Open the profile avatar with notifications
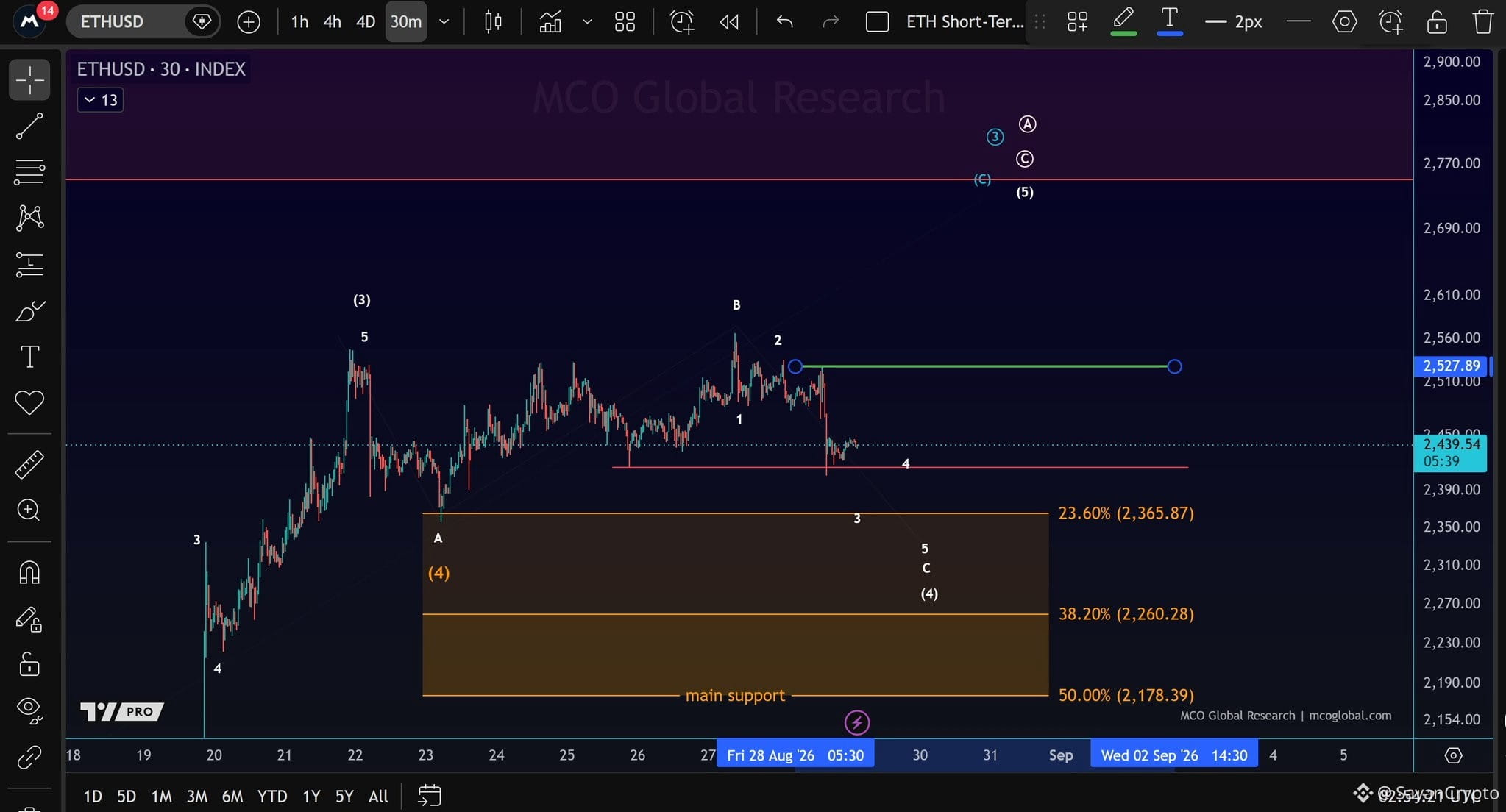 (31, 21)
